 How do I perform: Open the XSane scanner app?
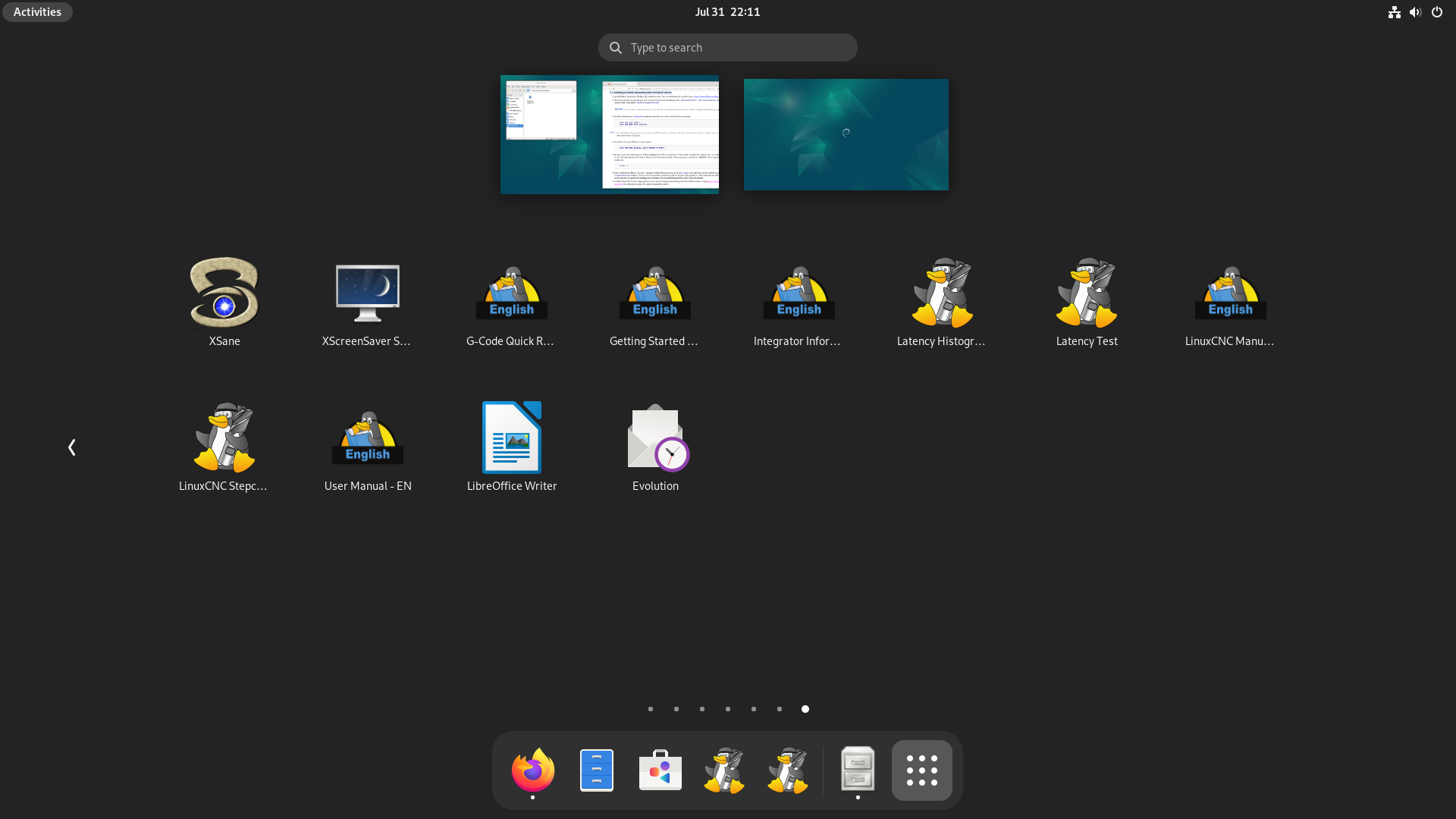(224, 303)
